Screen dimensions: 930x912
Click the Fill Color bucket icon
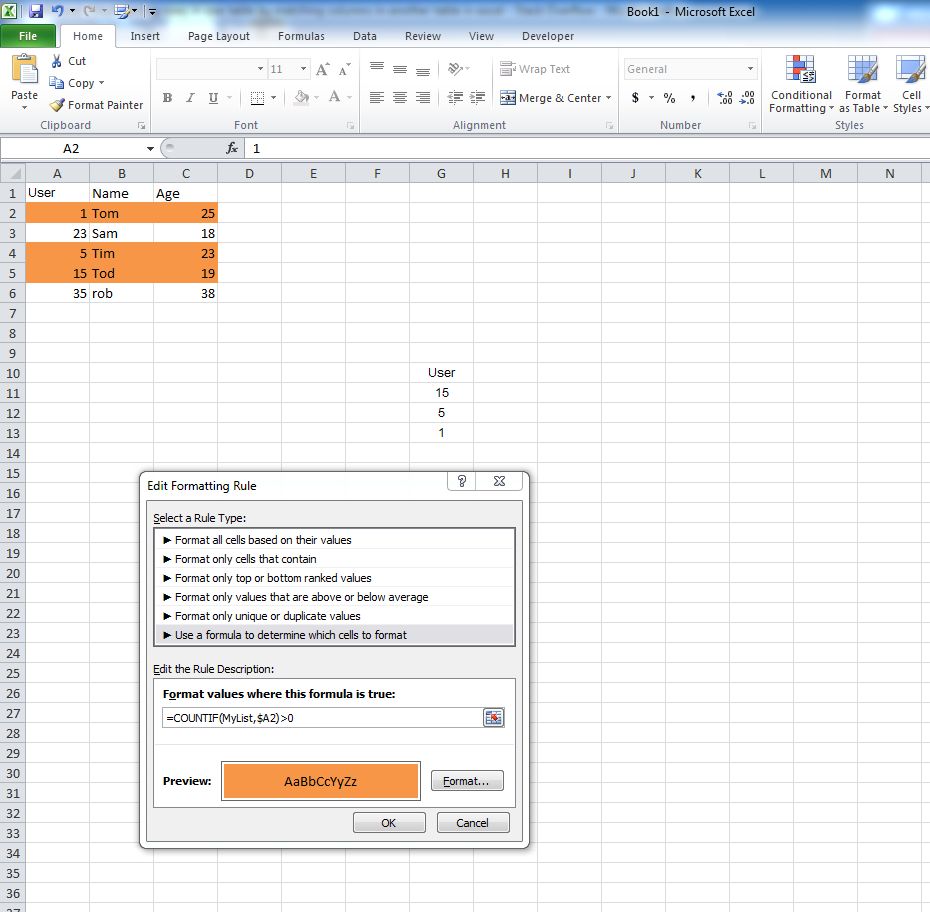pos(302,97)
